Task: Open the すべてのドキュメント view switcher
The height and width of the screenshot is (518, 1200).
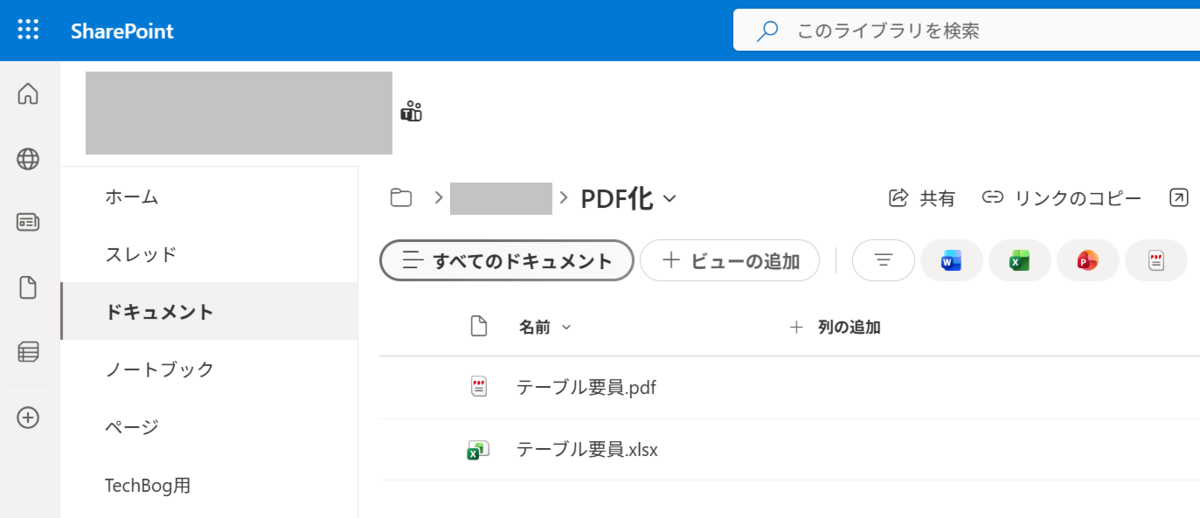Action: click(x=507, y=261)
